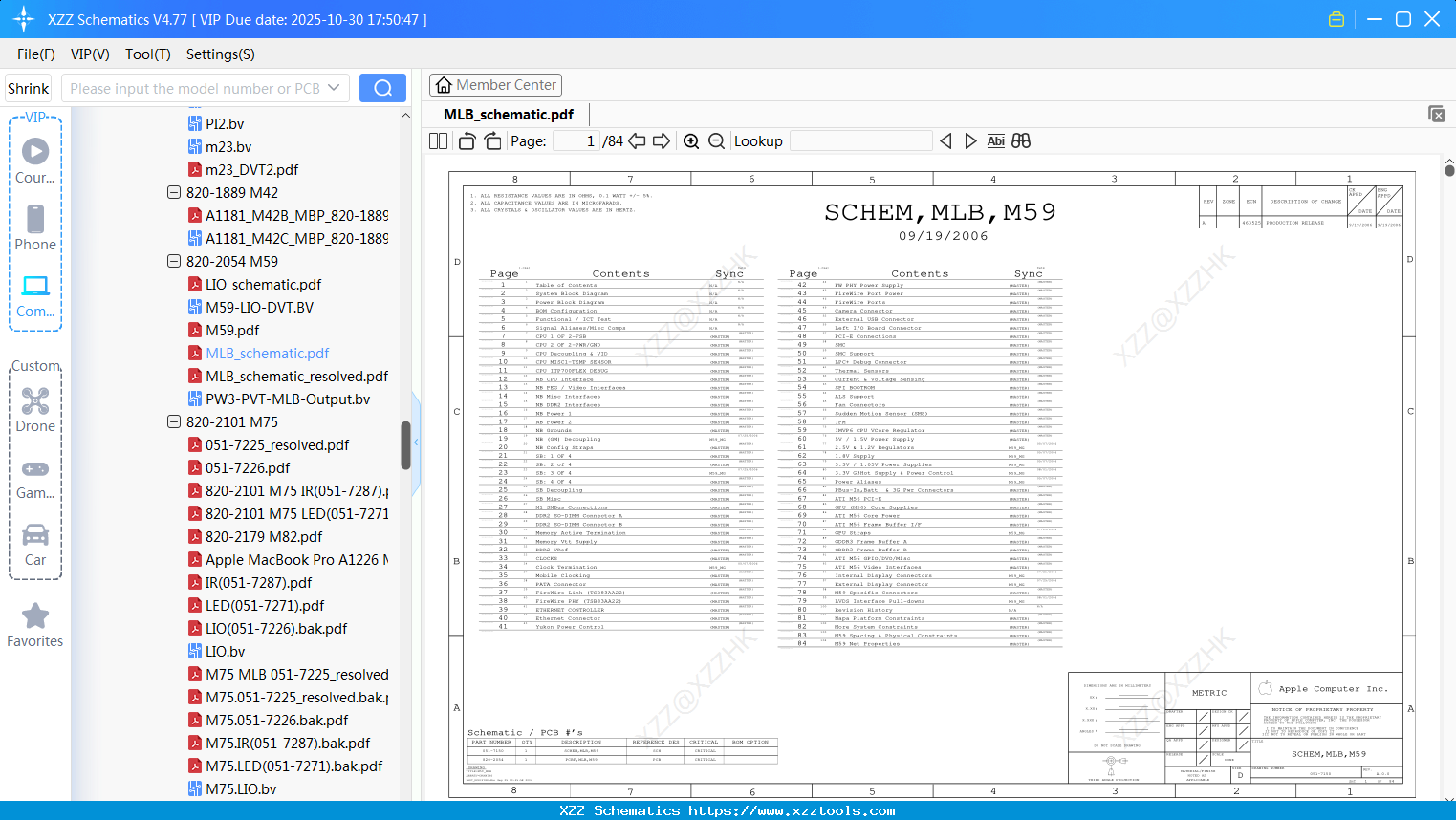
Task: Open LIO.bv board file
Action: (x=216, y=651)
